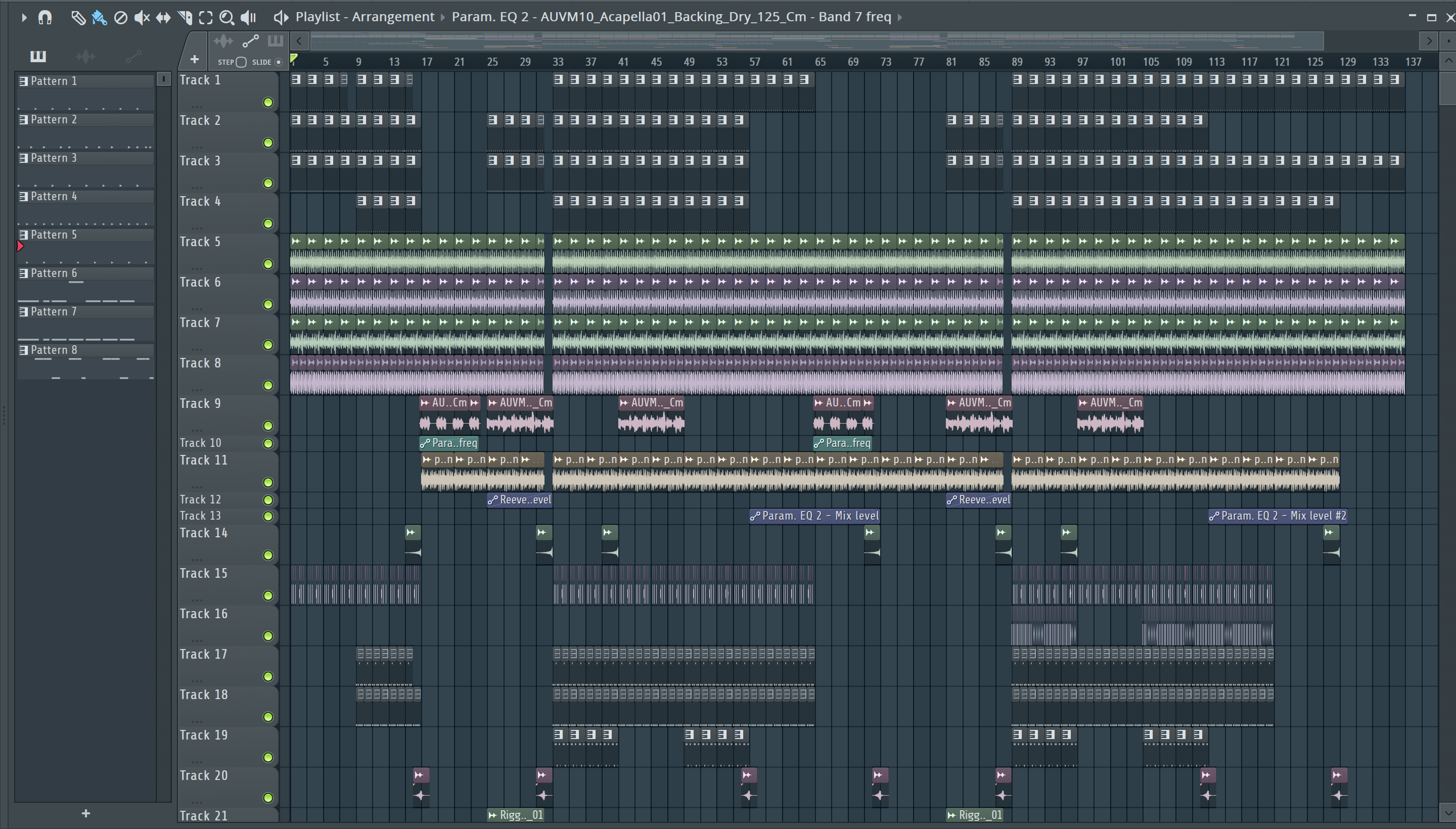Click bar 33 on the timeline ruler

558,62
